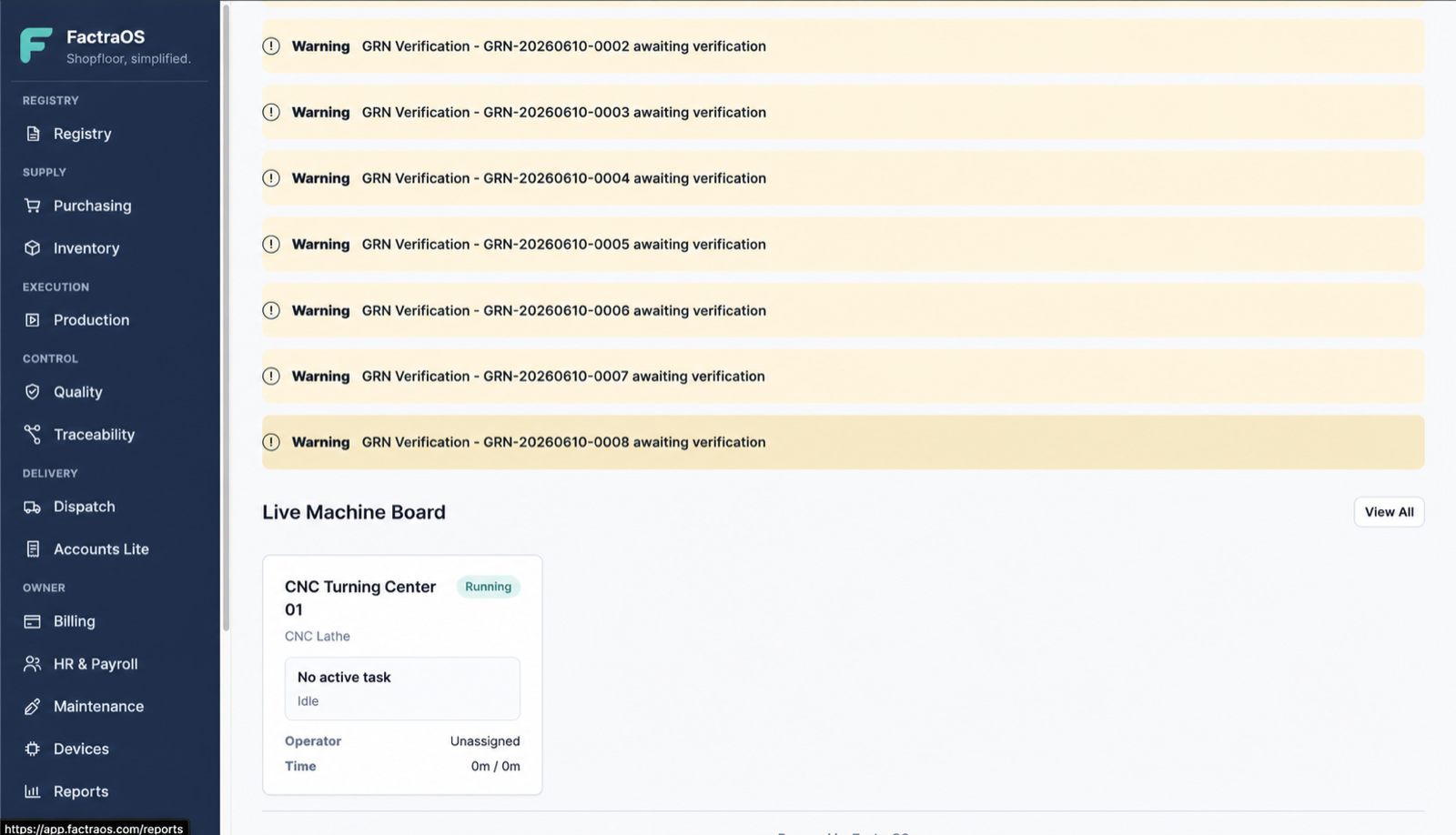The image size is (1456, 835).
Task: Click the Dispatch truck icon
Action: (33, 507)
